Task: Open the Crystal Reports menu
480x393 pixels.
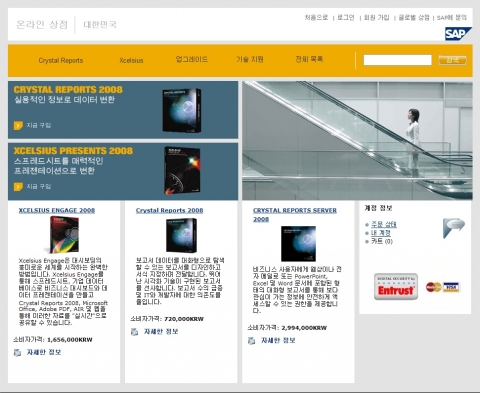Action: tap(61, 60)
